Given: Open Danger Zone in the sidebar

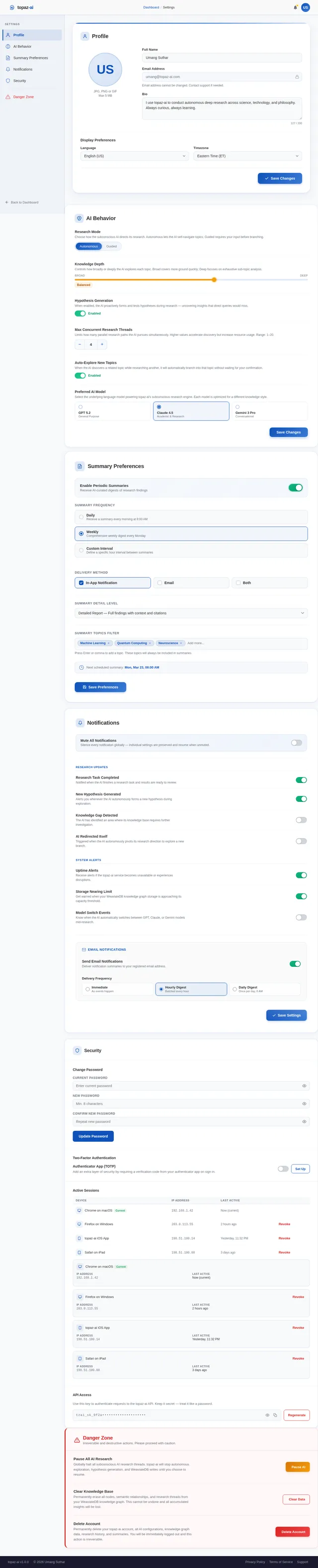Looking at the screenshot, I should click(23, 97).
